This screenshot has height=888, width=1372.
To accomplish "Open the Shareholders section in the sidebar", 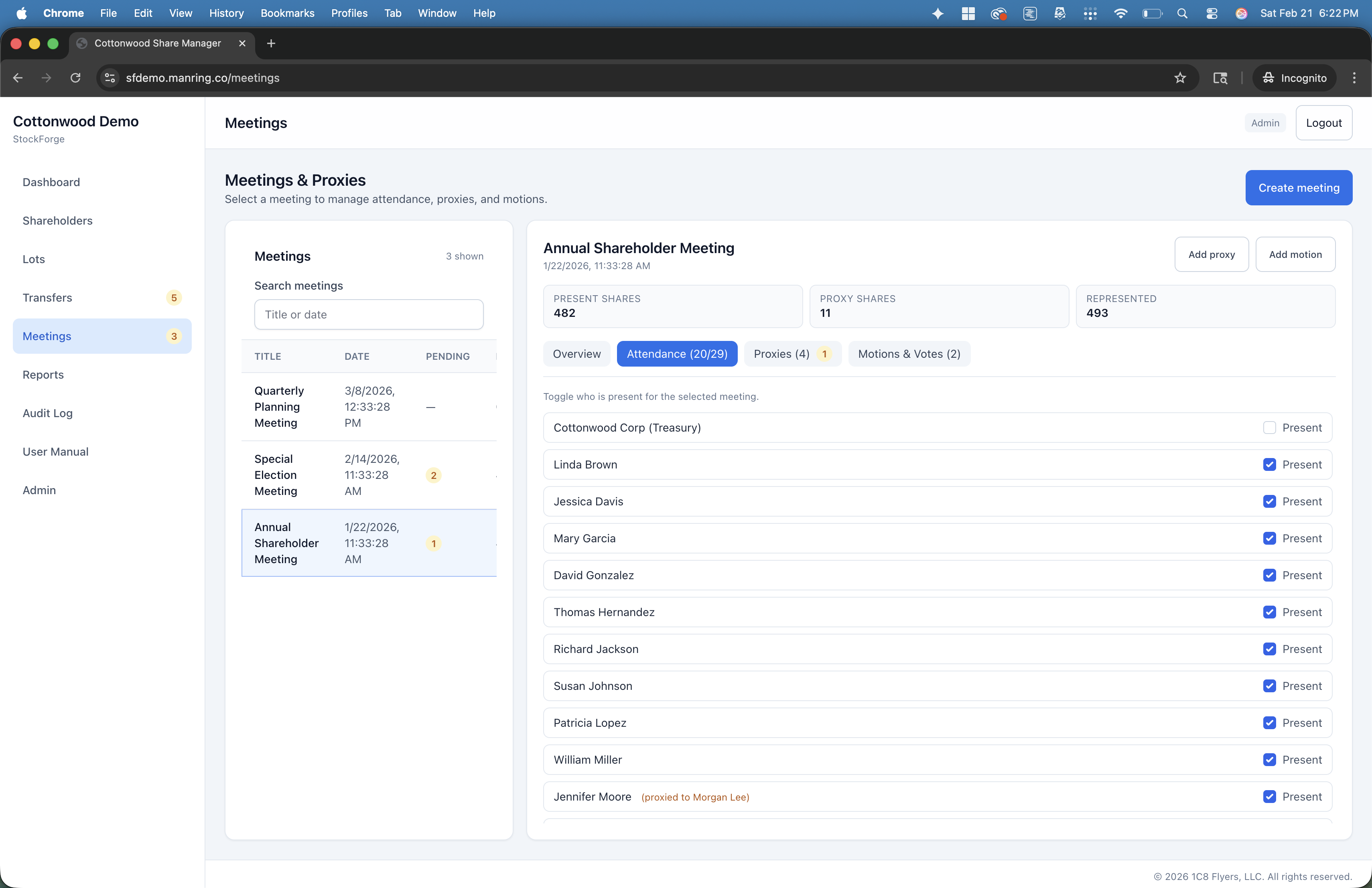I will (57, 221).
